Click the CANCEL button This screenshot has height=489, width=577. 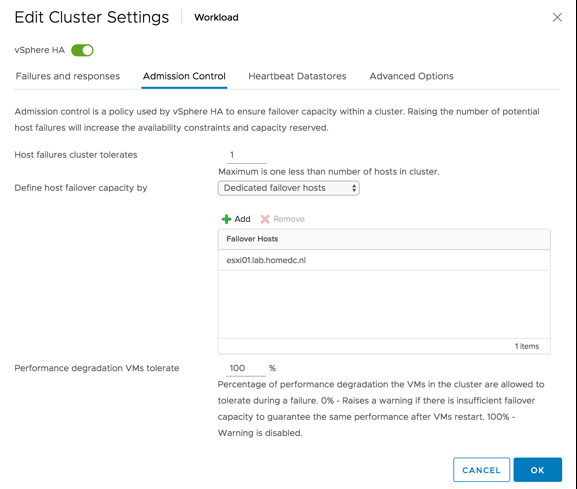(x=481, y=470)
